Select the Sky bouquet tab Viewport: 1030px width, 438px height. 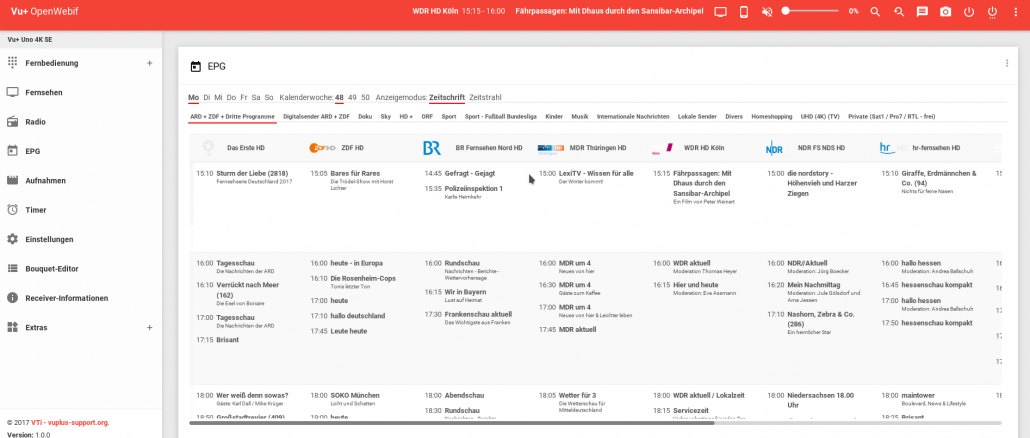(x=386, y=117)
